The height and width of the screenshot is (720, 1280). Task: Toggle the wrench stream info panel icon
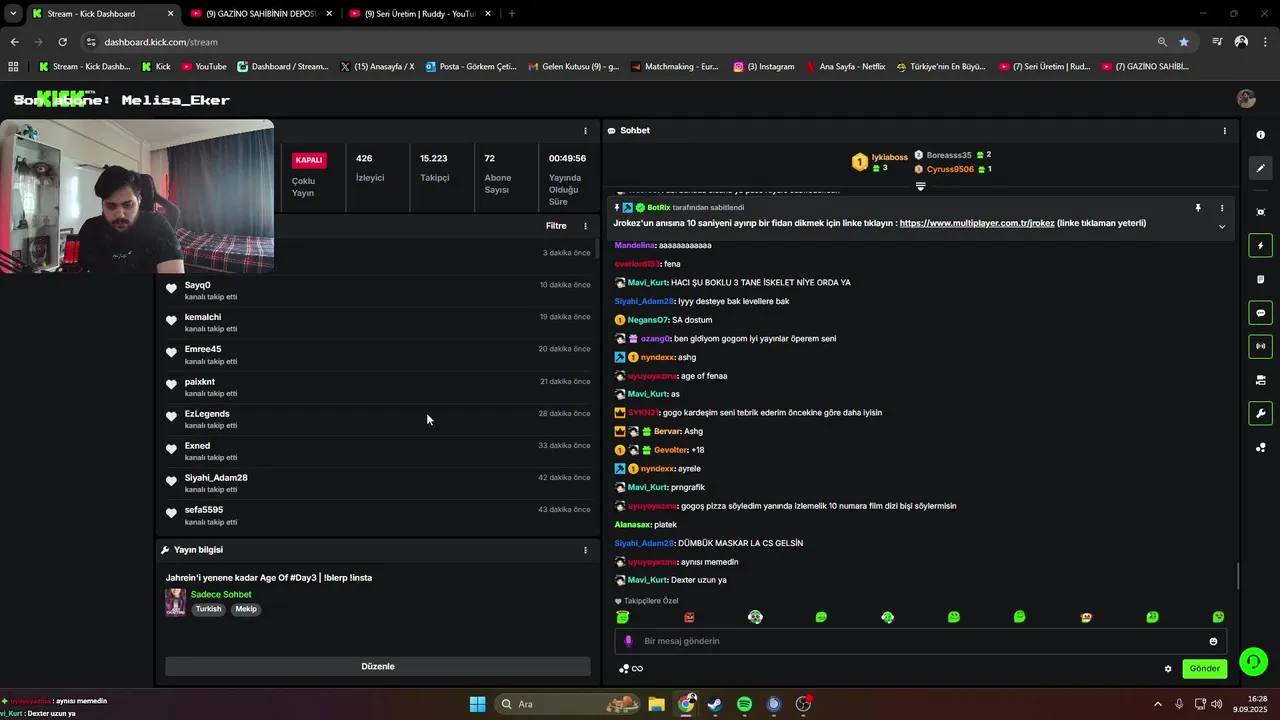[1260, 413]
